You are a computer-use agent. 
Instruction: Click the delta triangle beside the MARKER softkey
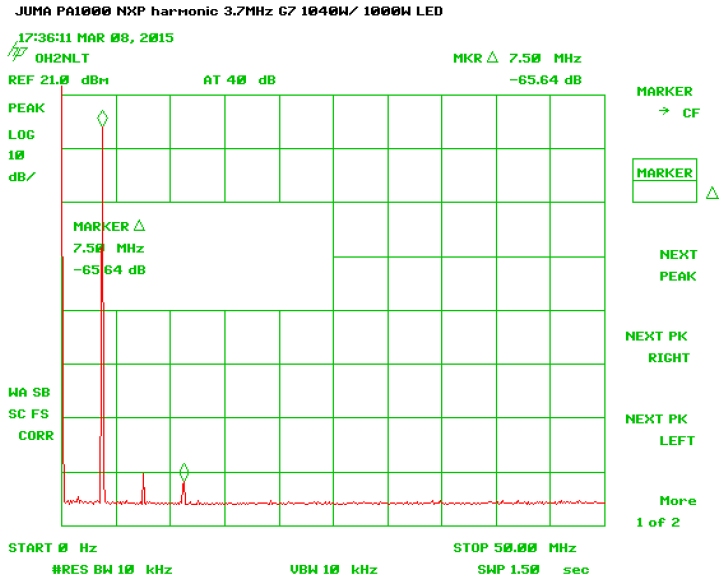point(712,193)
